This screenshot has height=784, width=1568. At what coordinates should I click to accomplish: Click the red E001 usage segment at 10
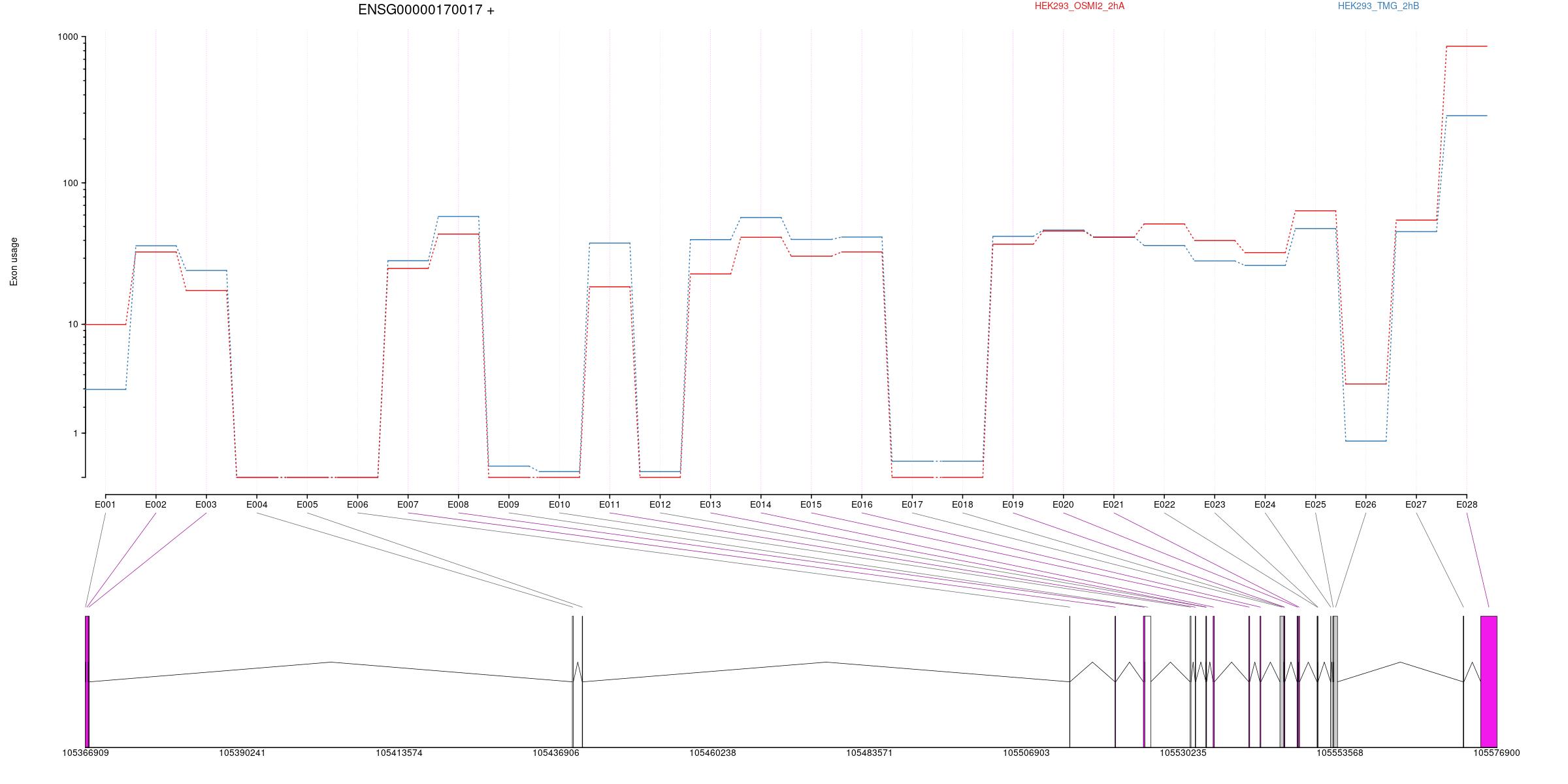[105, 324]
